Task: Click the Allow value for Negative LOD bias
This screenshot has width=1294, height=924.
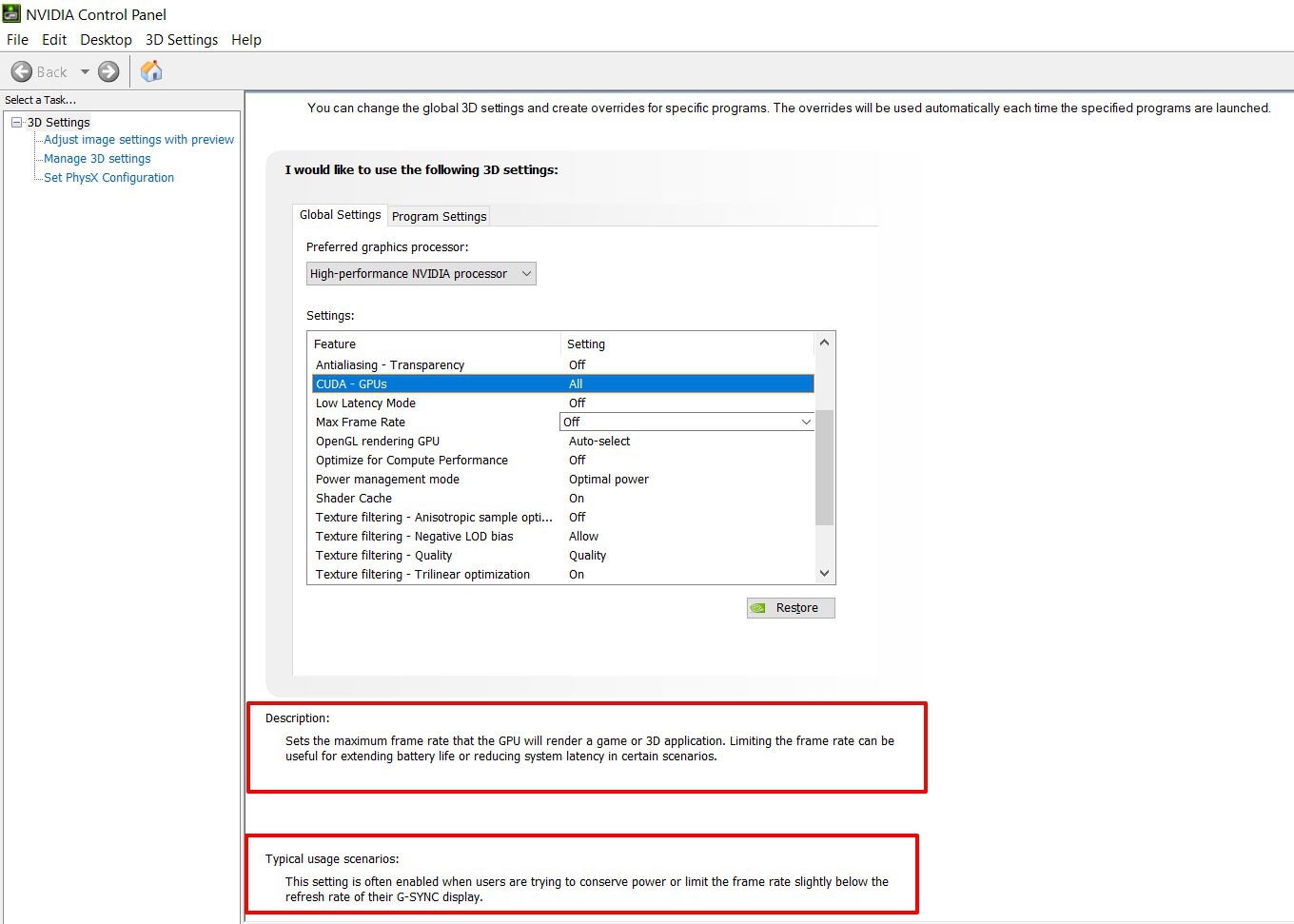Action: 583,537
